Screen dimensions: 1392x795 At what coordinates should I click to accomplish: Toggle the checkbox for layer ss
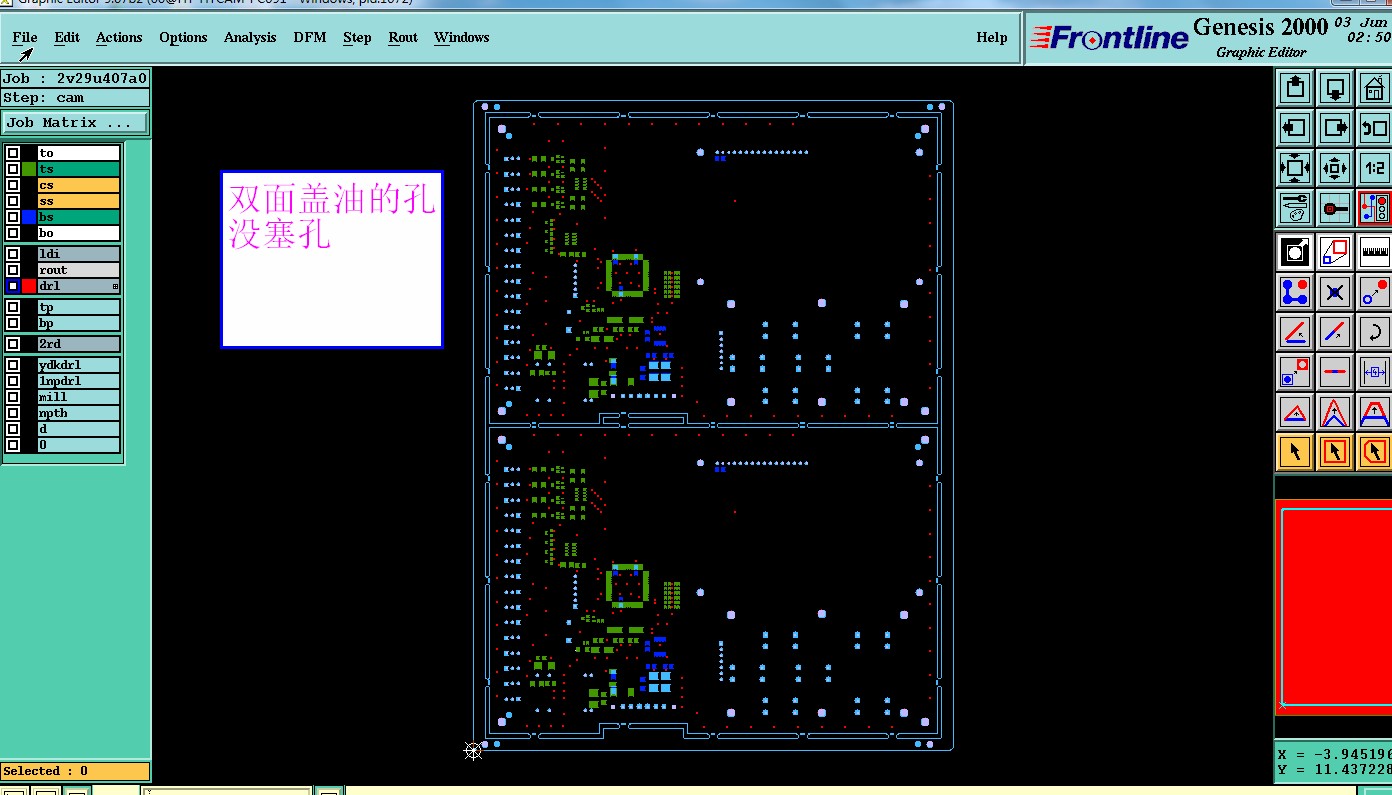point(13,201)
